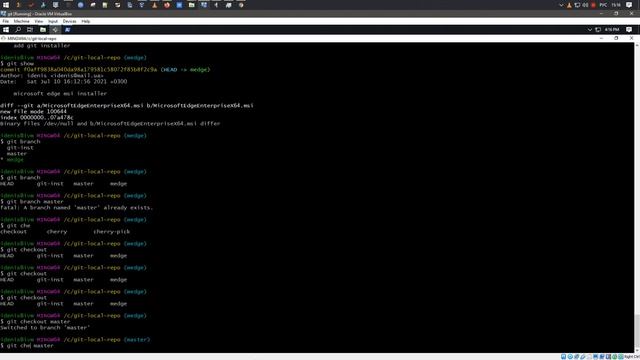Open the guest Action Center notifications
The image size is (640, 360).
[x=629, y=30]
